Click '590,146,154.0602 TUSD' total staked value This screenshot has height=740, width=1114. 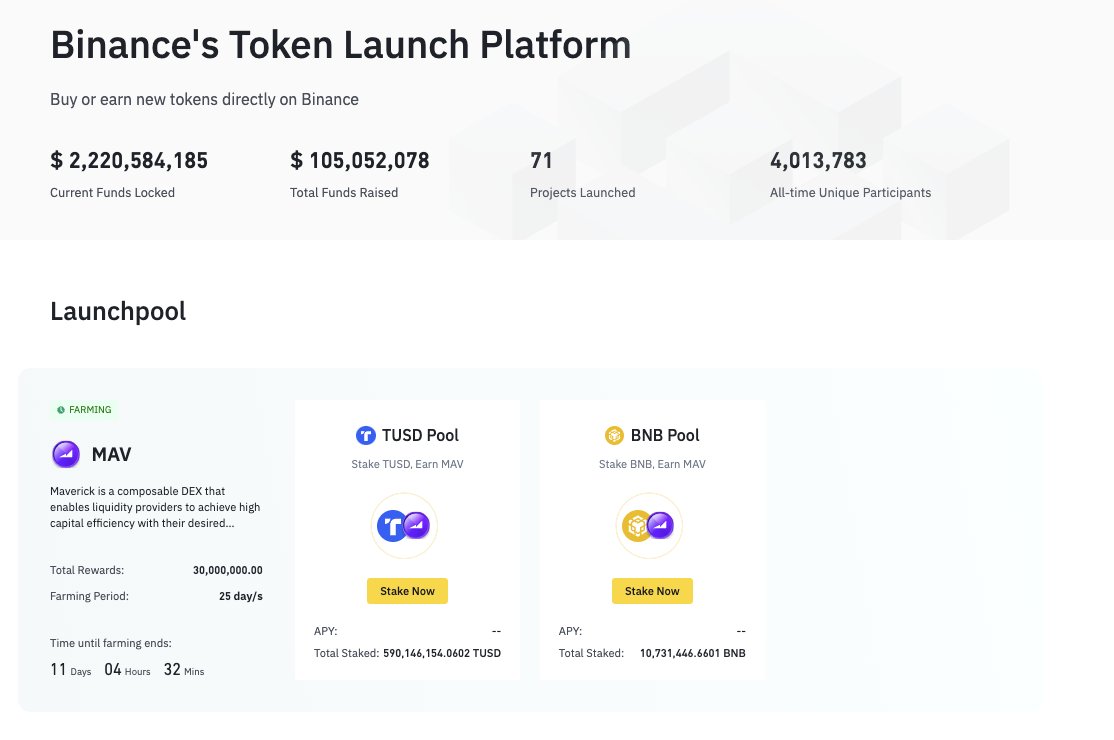(x=442, y=653)
